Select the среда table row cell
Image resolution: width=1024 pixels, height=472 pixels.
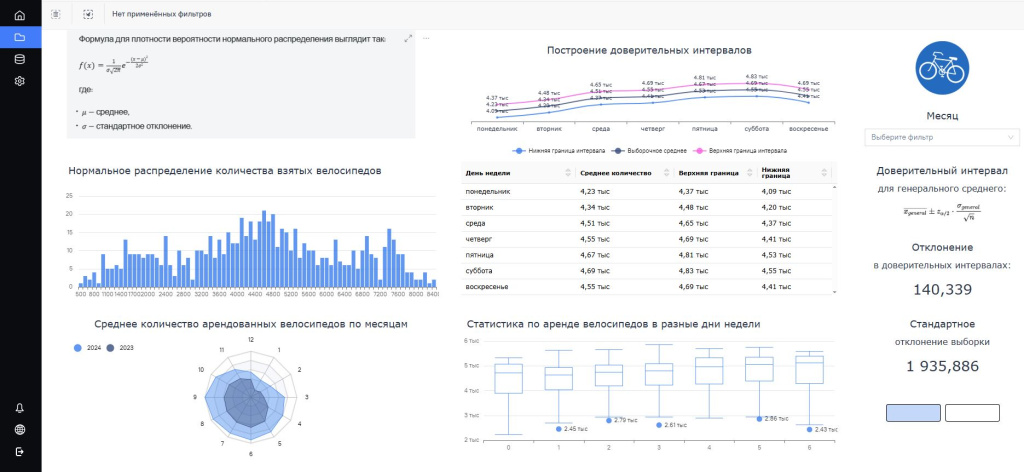tap(474, 223)
